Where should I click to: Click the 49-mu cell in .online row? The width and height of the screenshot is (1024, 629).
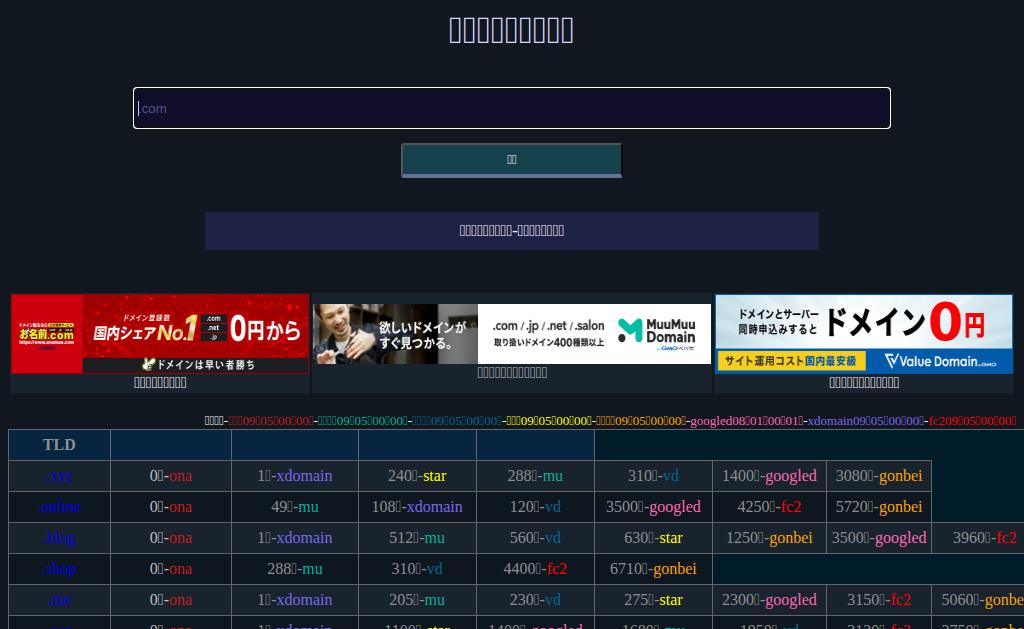(295, 507)
